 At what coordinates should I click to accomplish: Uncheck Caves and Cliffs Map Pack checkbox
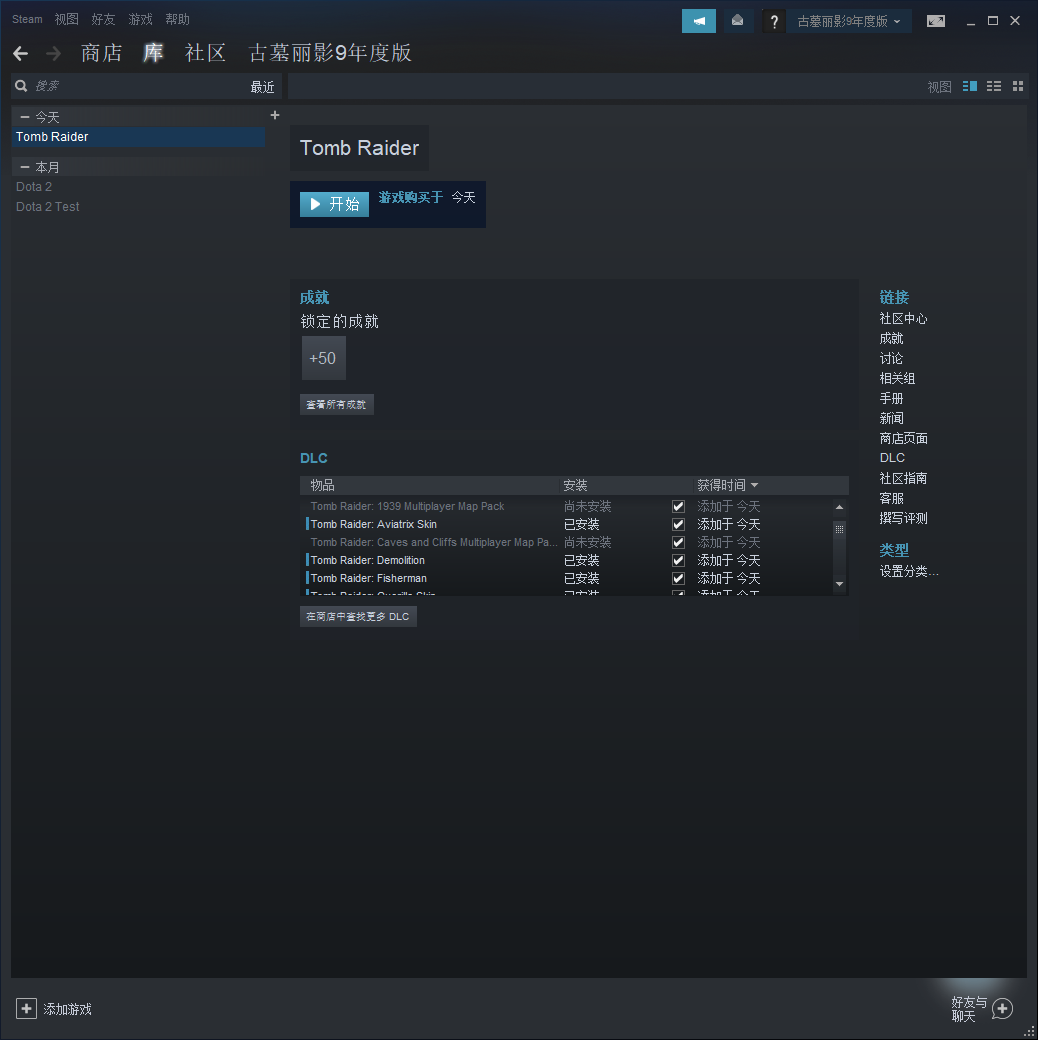pos(678,543)
